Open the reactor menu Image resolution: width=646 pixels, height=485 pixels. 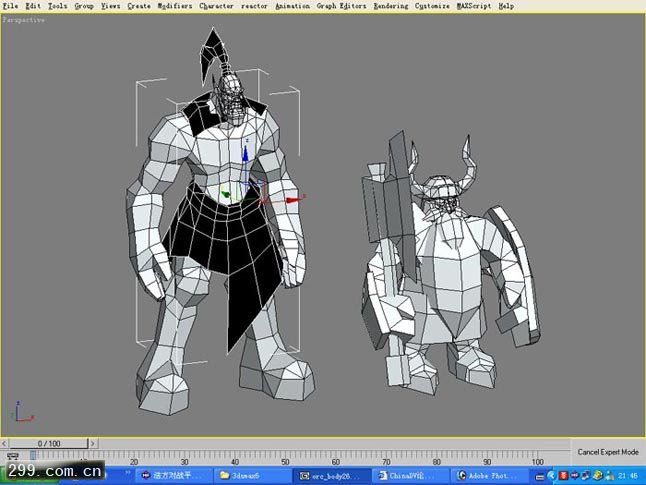tap(254, 6)
